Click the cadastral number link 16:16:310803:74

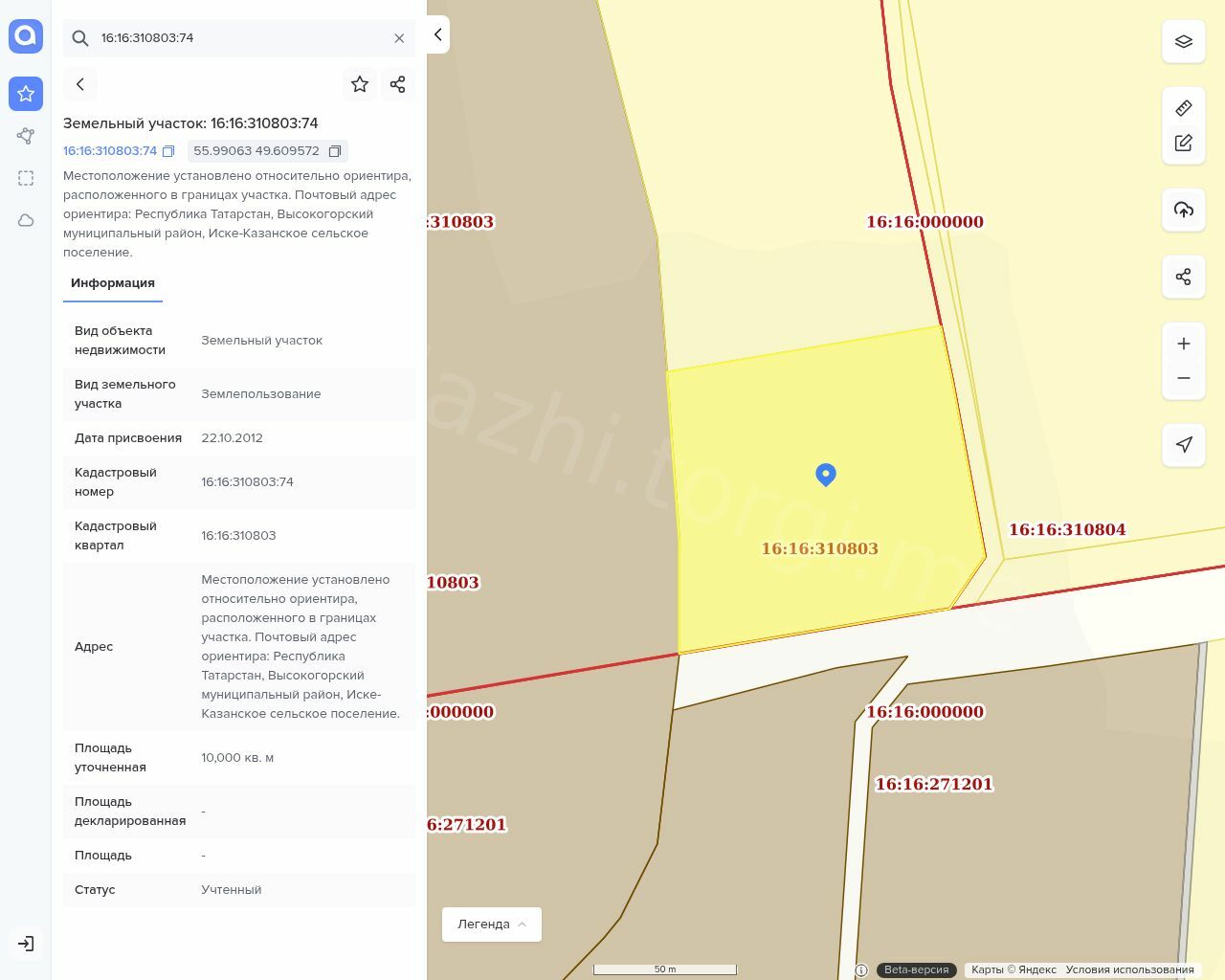[x=110, y=151]
